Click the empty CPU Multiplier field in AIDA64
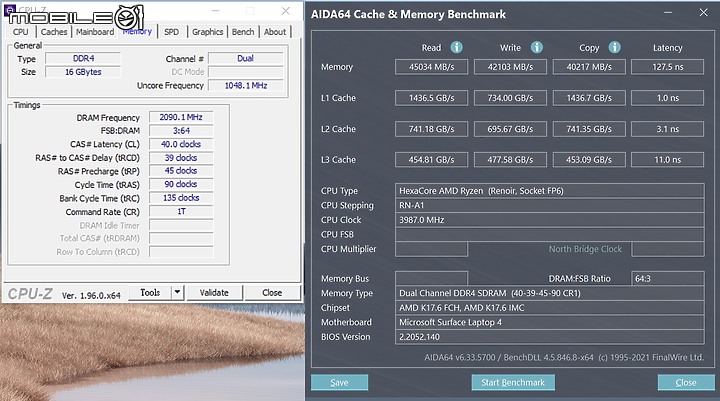This screenshot has width=720, height=401. point(431,249)
